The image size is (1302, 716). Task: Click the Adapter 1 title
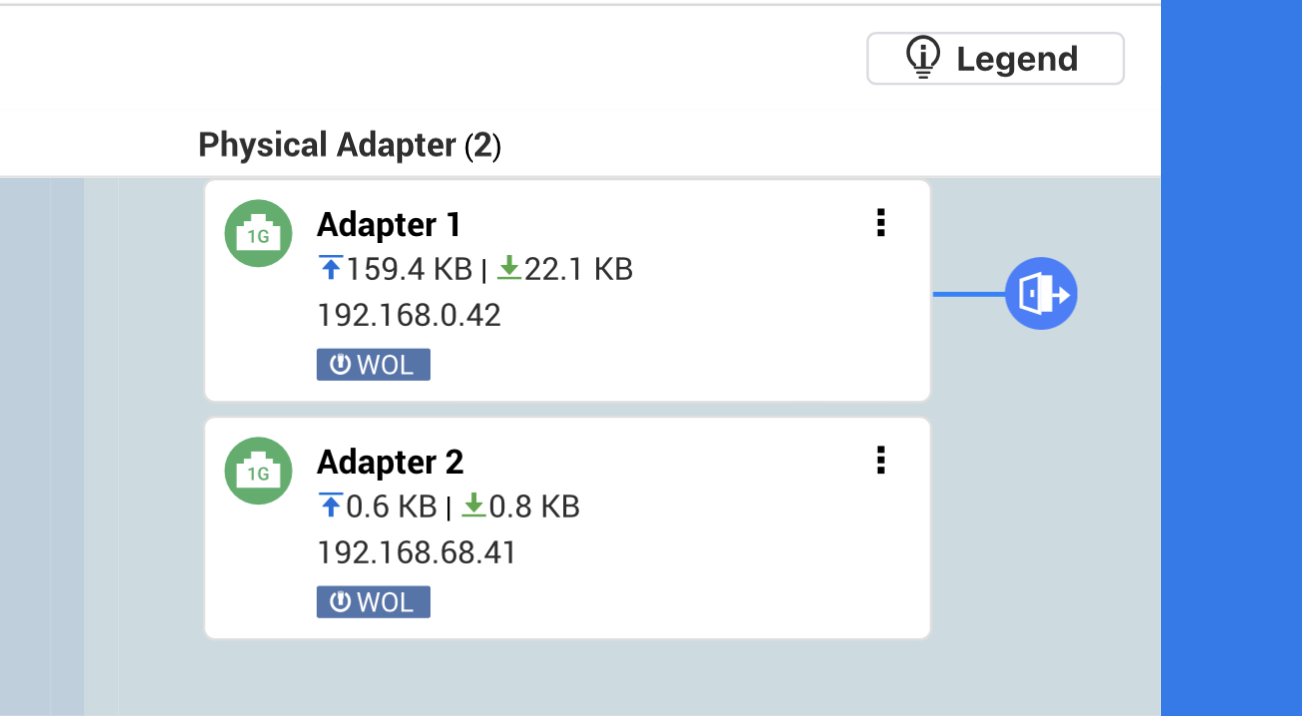[388, 225]
